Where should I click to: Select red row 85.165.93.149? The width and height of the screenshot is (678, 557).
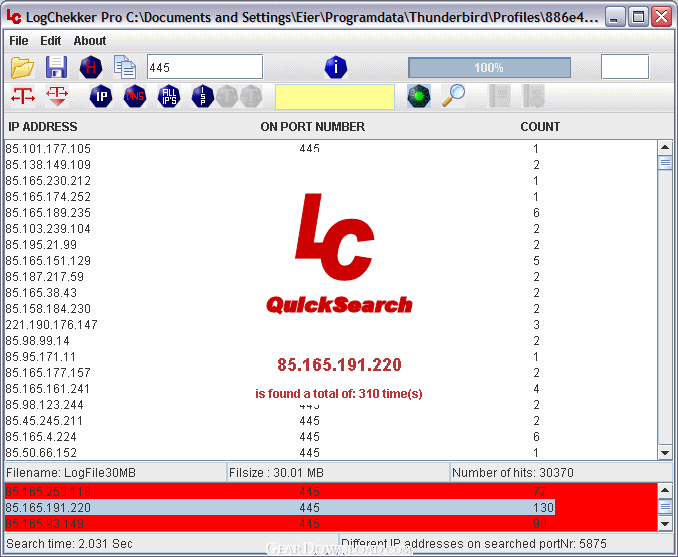[x=331, y=523]
